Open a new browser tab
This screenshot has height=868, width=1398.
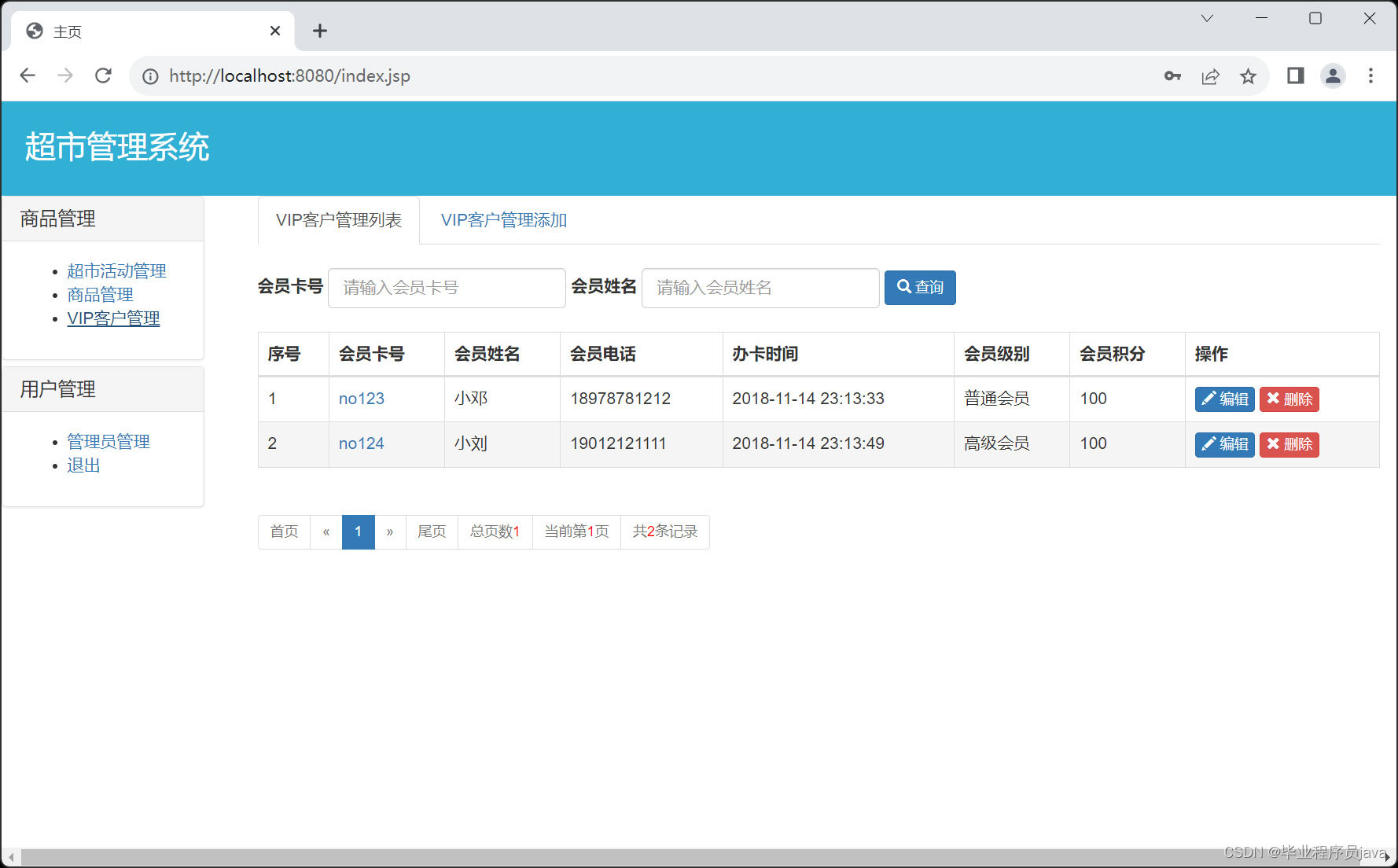[319, 31]
